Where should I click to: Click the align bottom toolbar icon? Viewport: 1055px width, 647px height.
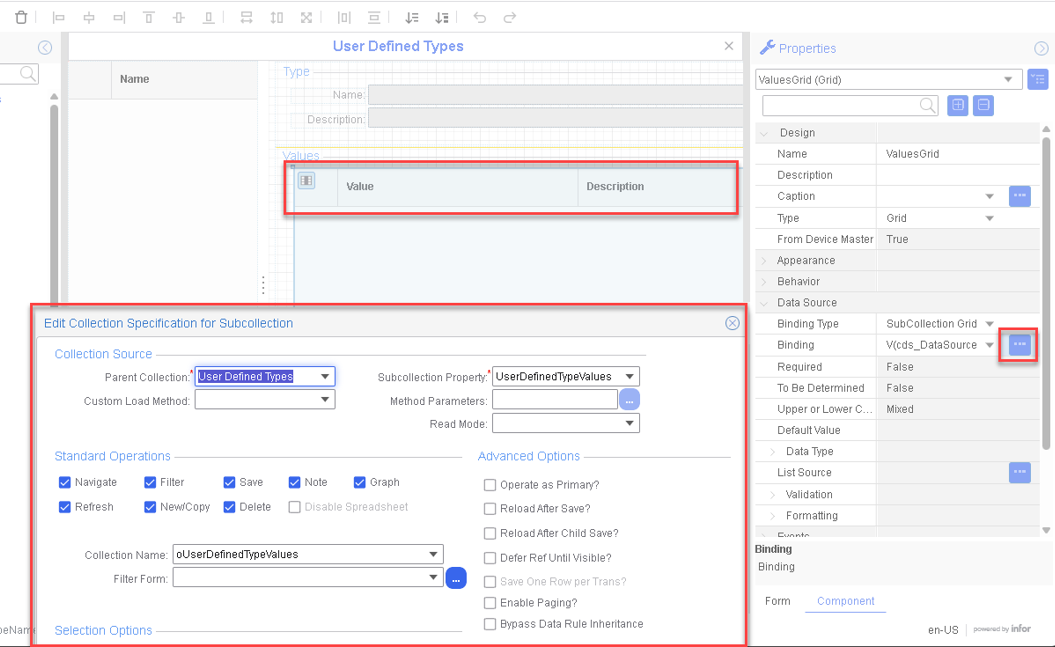point(209,17)
